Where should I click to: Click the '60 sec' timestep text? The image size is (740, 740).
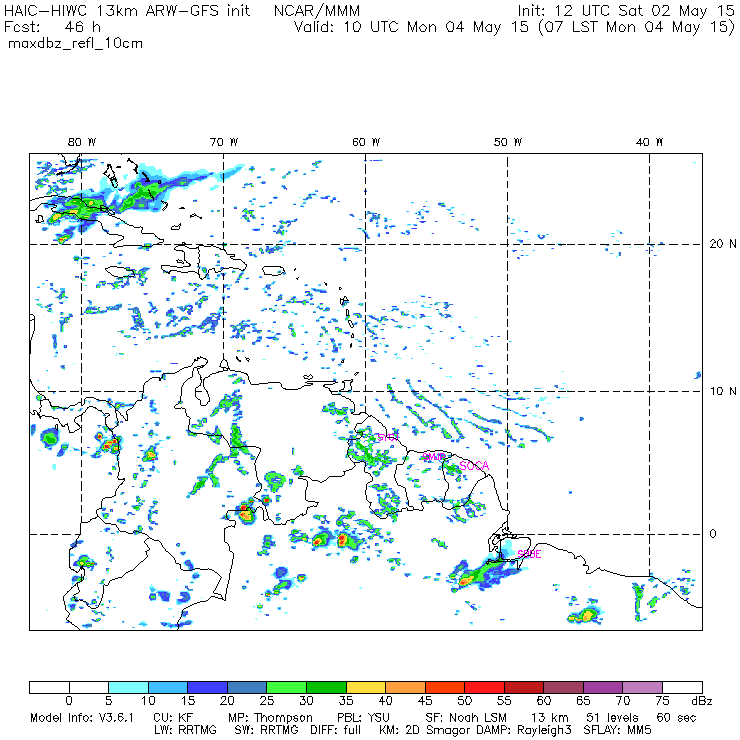(x=676, y=718)
